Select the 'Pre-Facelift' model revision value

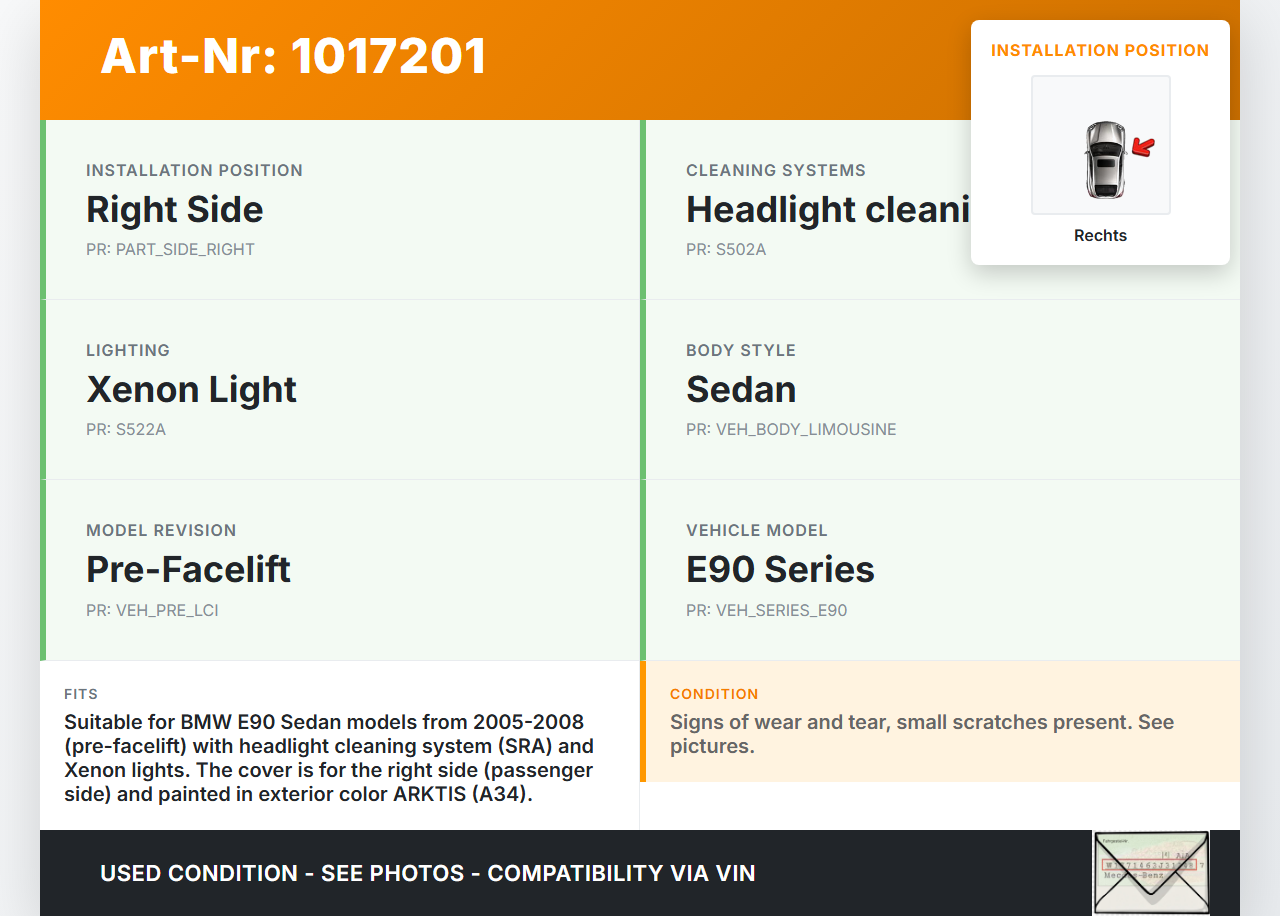click(x=188, y=570)
